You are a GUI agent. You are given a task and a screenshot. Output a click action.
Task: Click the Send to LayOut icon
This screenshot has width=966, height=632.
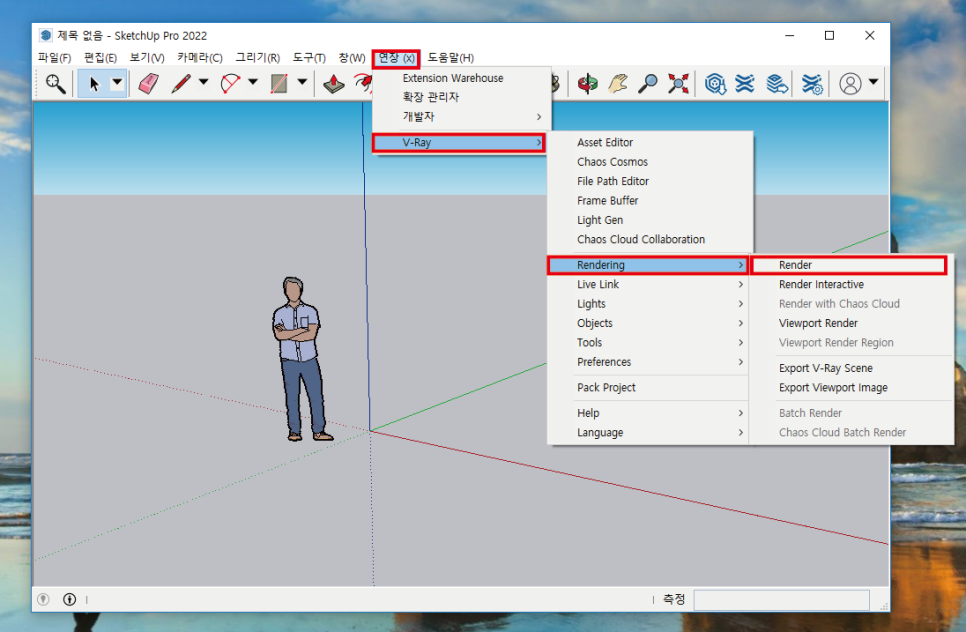(x=777, y=83)
